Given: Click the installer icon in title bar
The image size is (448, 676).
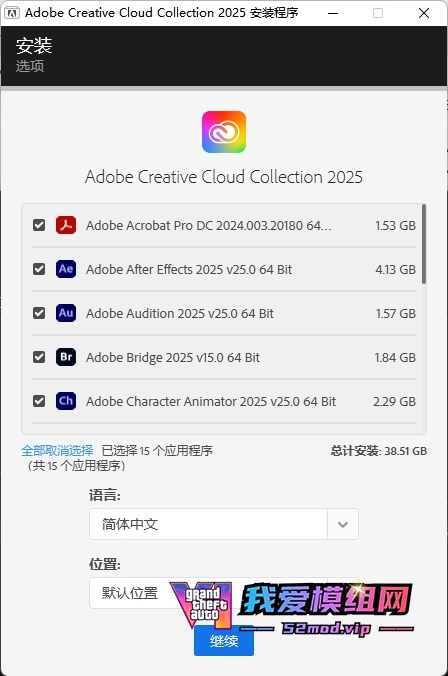Looking at the screenshot, I should 12,13.
